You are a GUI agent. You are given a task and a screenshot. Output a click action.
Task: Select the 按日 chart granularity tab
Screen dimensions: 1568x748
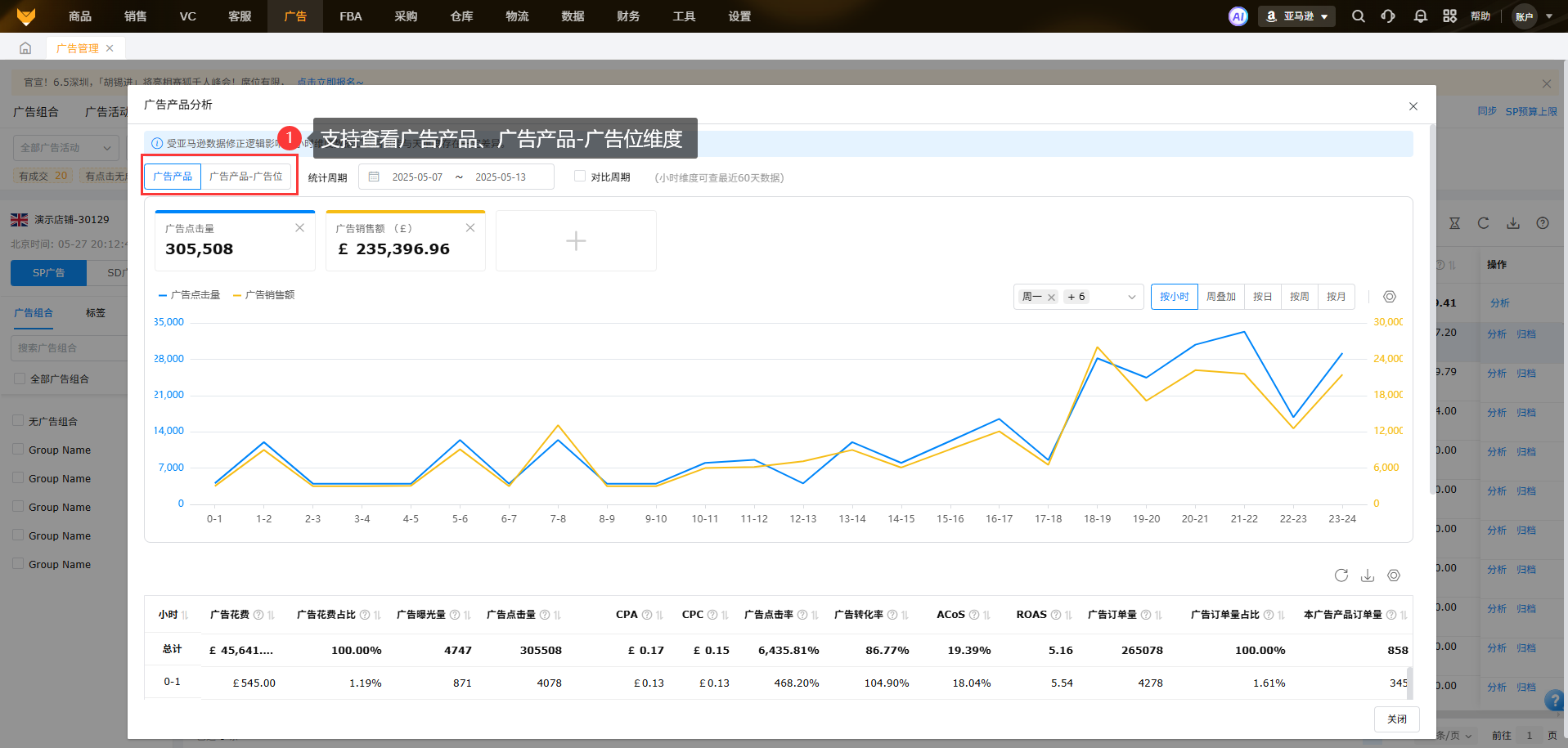(x=1262, y=297)
